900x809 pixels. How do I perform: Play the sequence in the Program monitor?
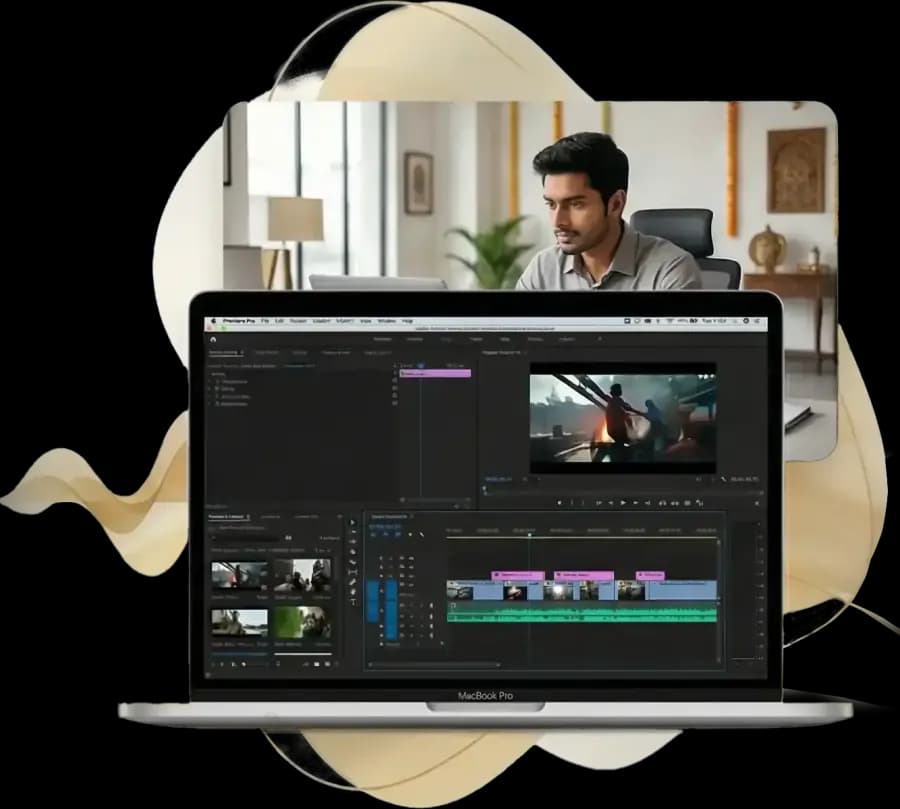(623, 503)
